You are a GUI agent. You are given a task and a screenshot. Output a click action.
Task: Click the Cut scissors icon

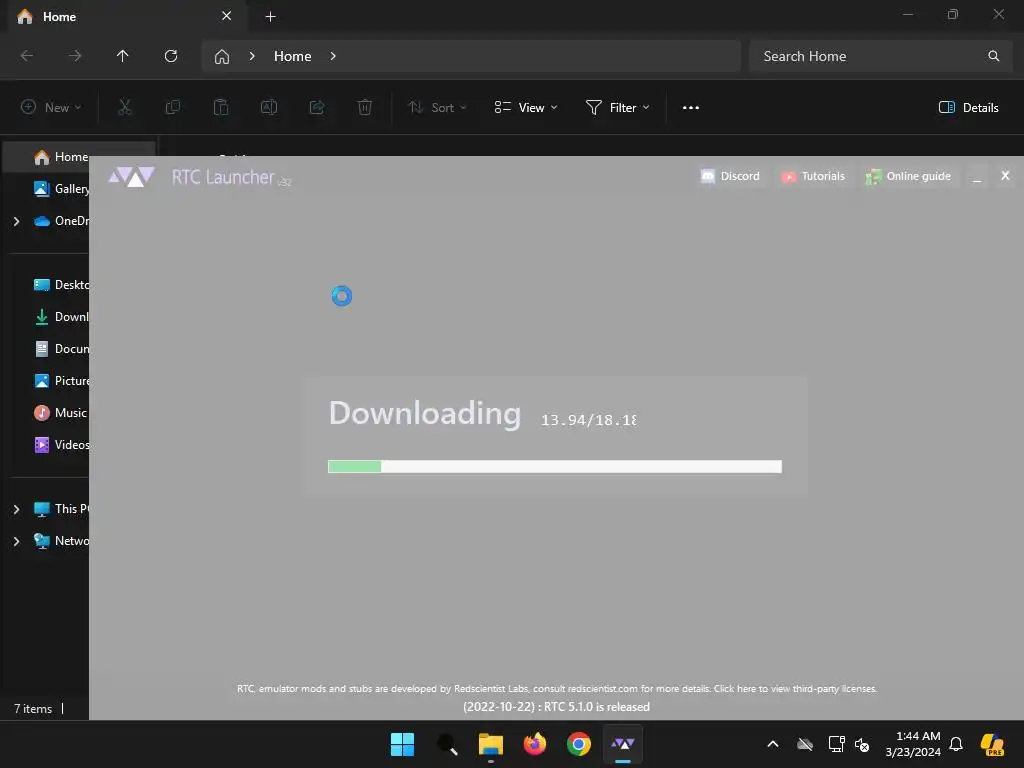coord(125,108)
